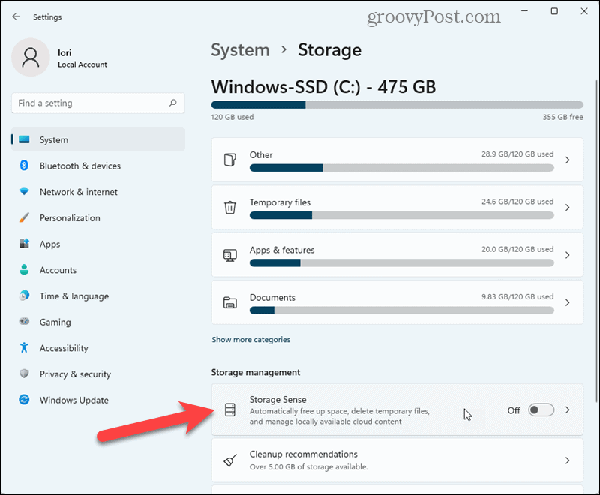Image resolution: width=600 pixels, height=495 pixels.
Task: Click the Temporary files usage bar
Action: [x=401, y=215]
